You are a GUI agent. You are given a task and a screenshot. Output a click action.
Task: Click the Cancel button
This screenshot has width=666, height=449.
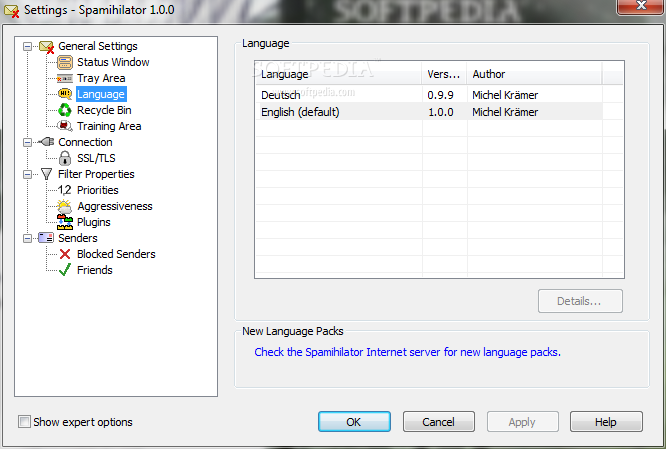point(439,422)
